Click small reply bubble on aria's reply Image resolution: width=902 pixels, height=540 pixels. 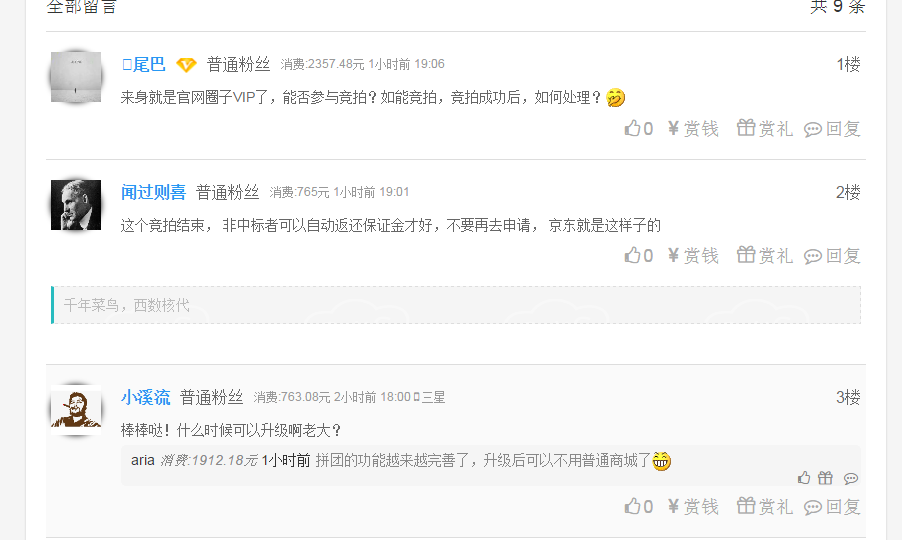click(851, 478)
